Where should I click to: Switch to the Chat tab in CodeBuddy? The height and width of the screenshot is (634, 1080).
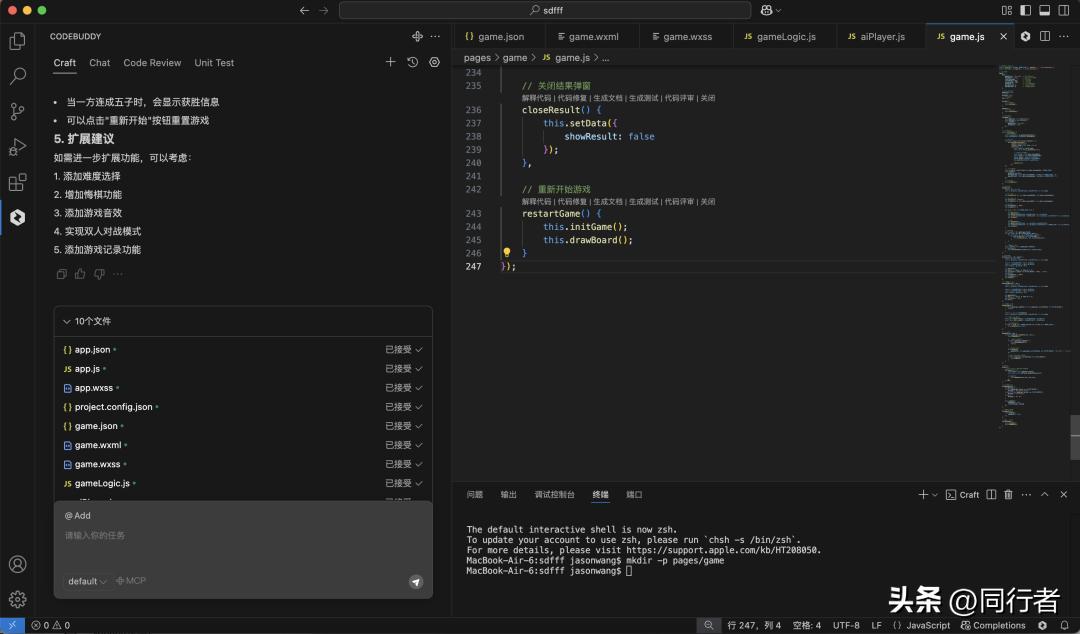[99, 62]
